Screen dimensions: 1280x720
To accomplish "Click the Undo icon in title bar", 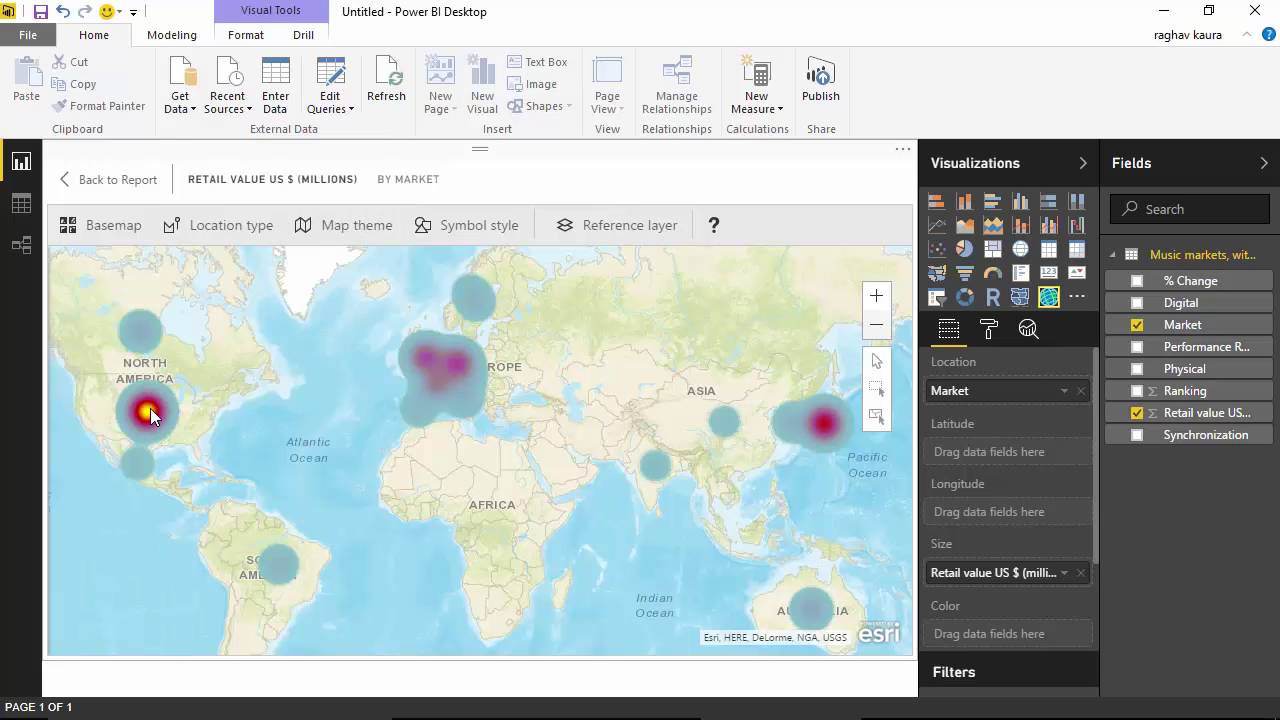I will [x=63, y=12].
